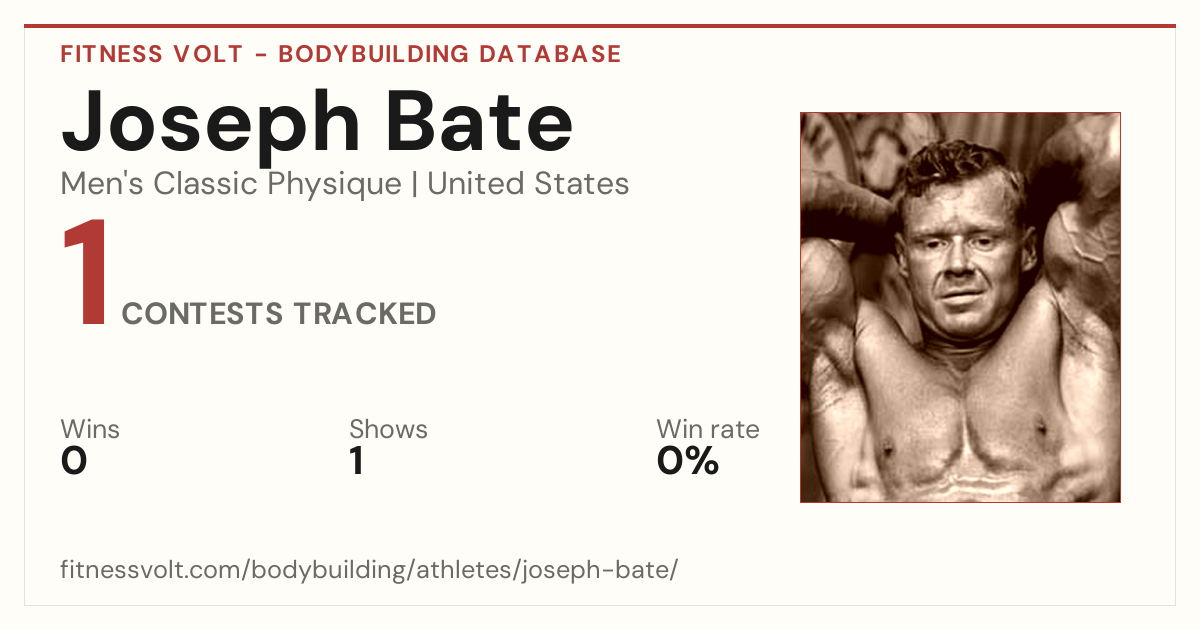
Task: Click the pipe separator before United States
Action: [415, 185]
